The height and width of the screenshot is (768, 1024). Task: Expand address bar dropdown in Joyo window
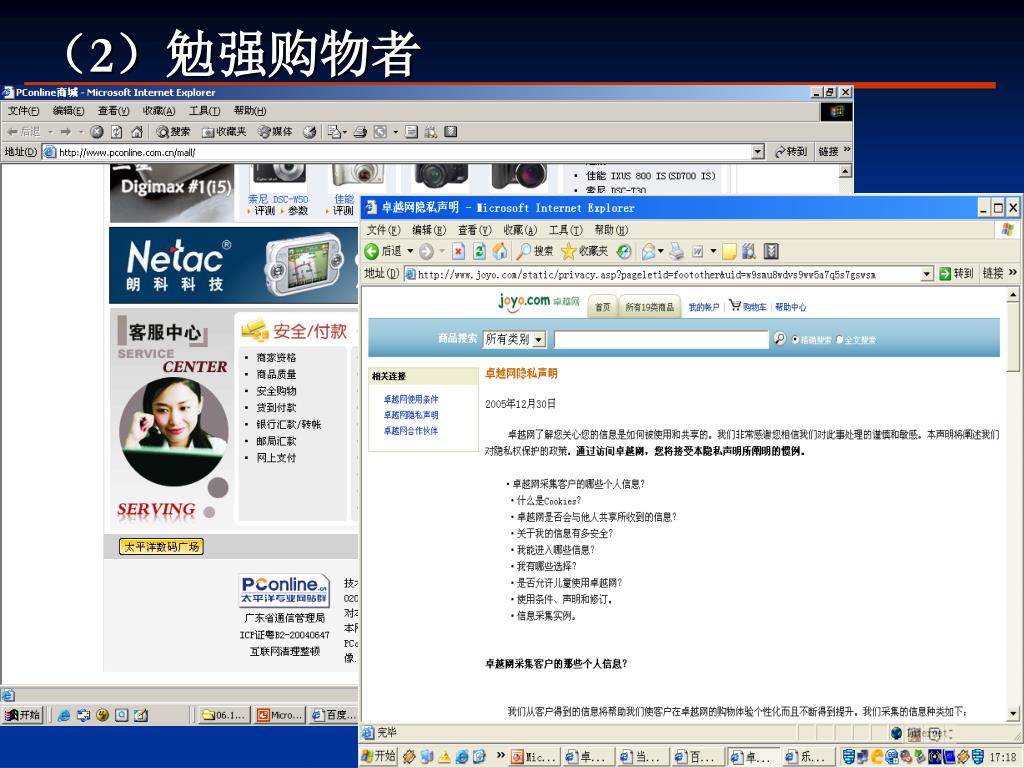click(x=927, y=274)
